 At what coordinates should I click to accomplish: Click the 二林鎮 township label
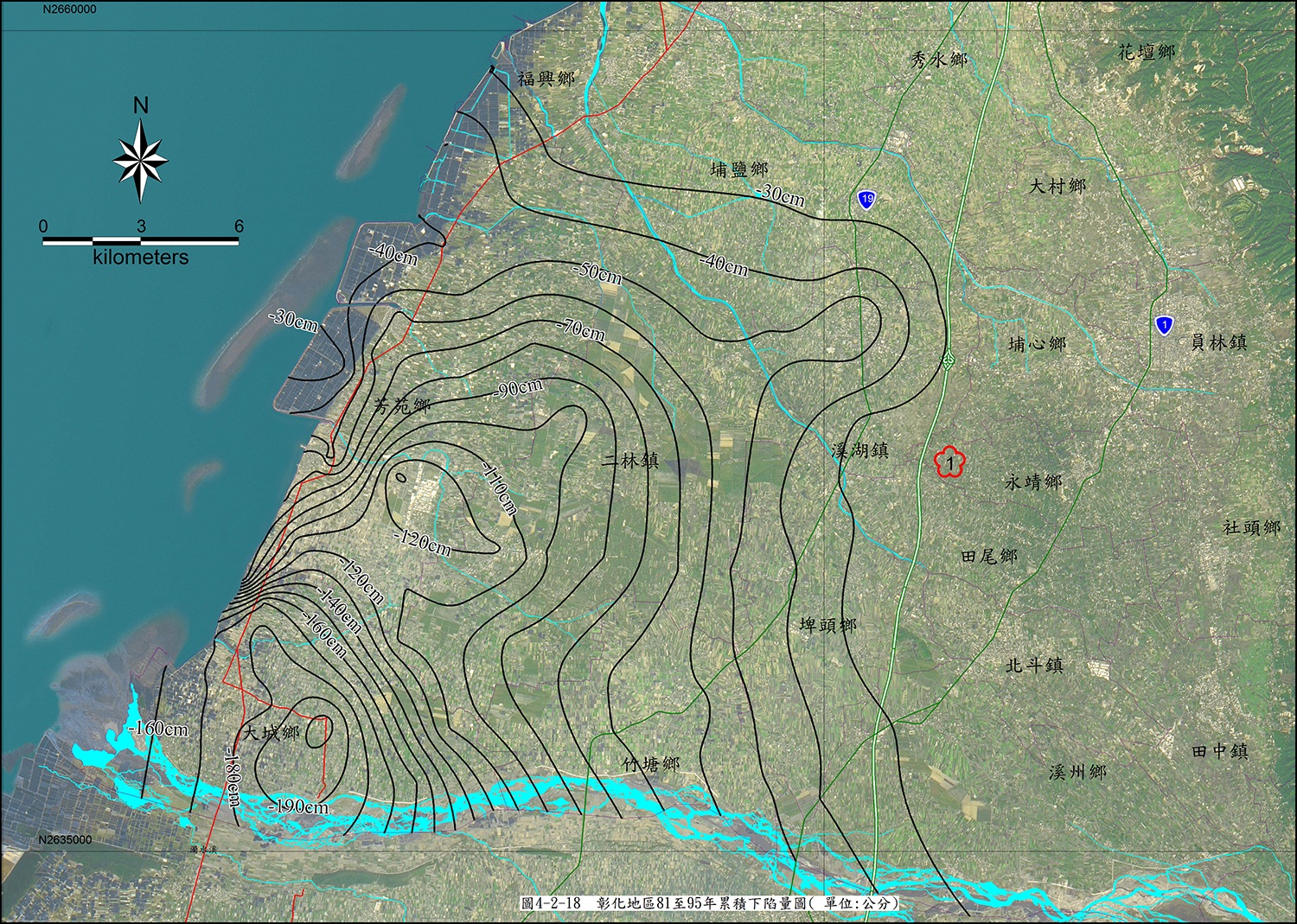click(x=630, y=461)
